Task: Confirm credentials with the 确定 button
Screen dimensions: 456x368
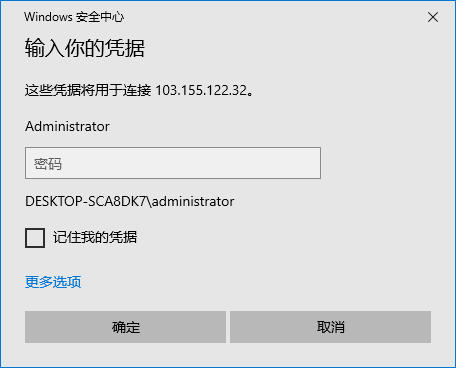Action: coord(125,327)
